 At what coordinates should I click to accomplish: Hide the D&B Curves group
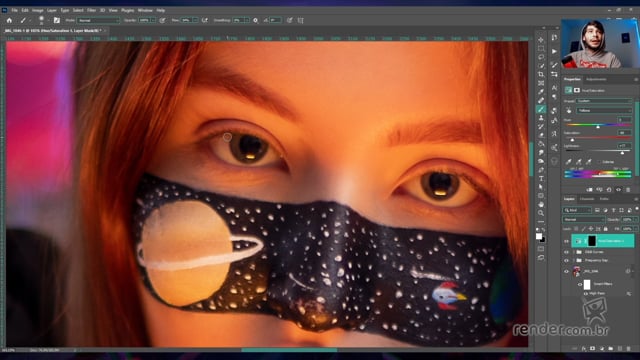coord(566,252)
